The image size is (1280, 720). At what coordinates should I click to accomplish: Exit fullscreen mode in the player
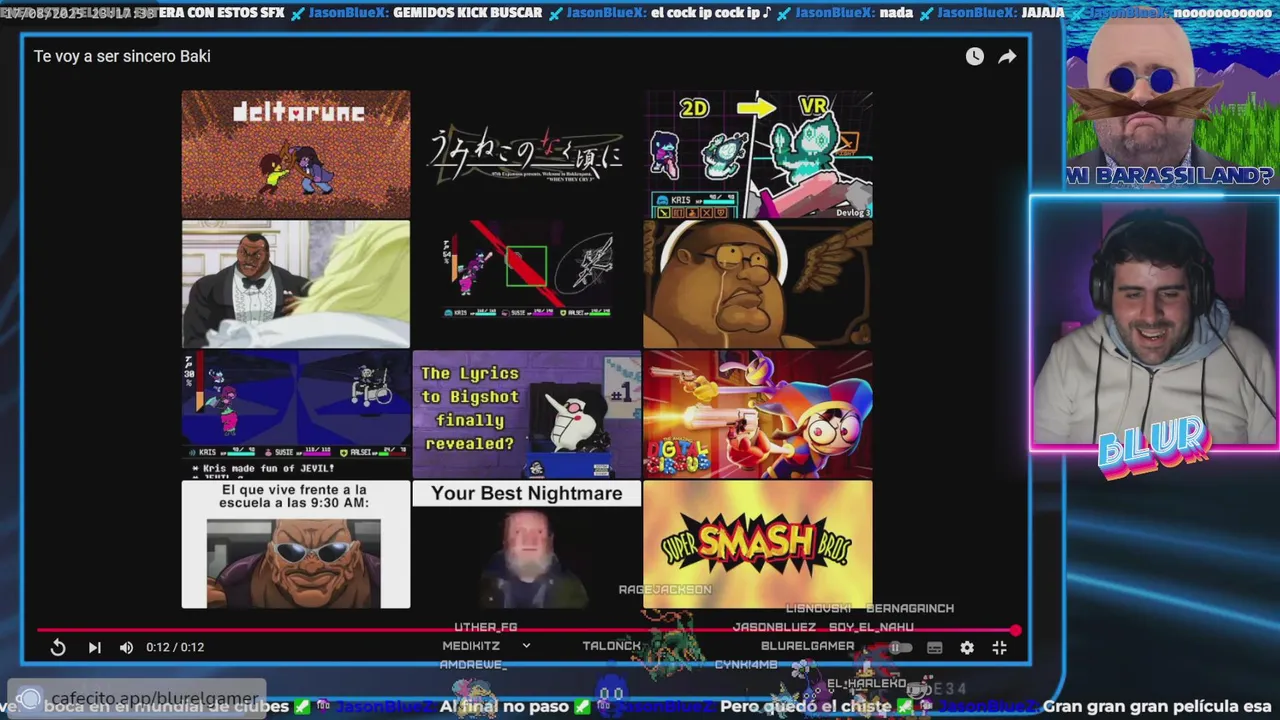(x=999, y=648)
